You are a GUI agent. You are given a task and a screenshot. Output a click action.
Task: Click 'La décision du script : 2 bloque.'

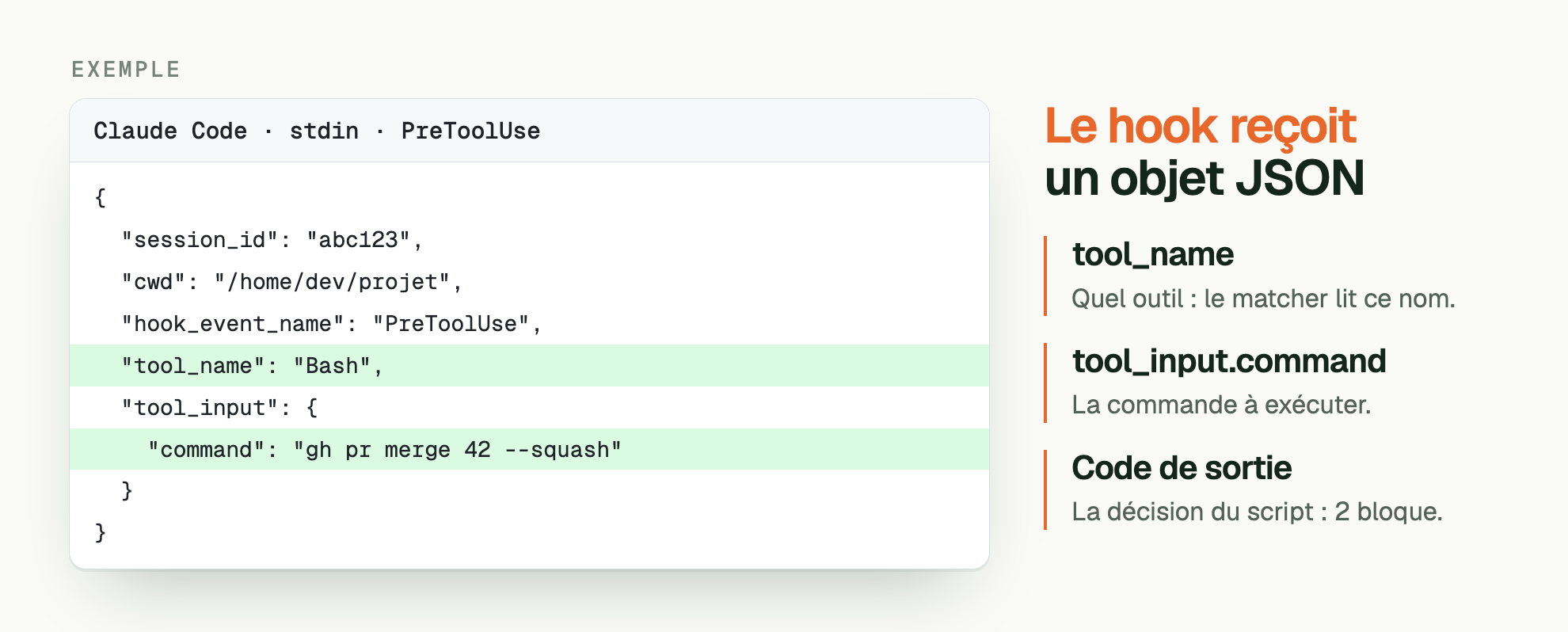(x=1257, y=512)
